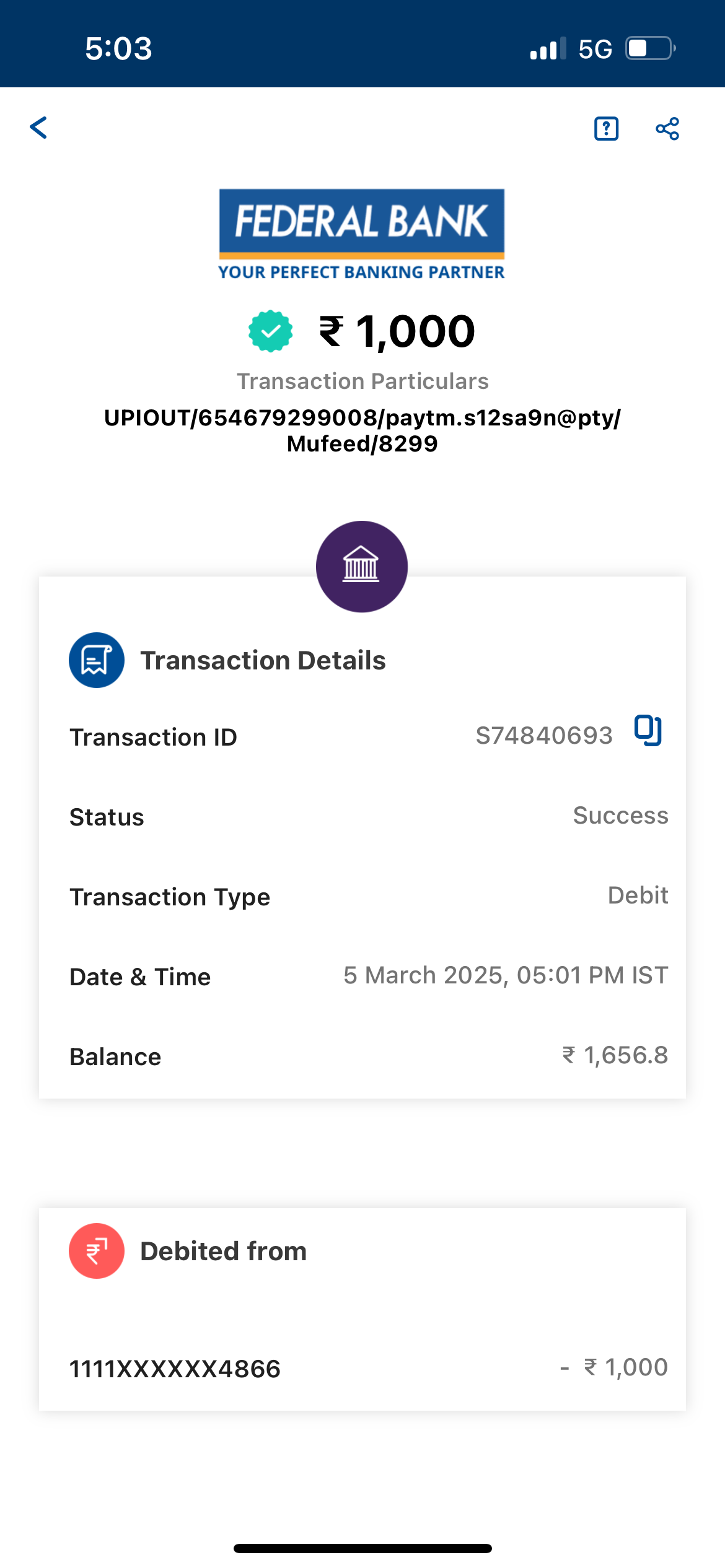Screen dimensions: 725x1568
Task: Tap account number 1111XXXXXX4866
Action: click(x=175, y=1369)
